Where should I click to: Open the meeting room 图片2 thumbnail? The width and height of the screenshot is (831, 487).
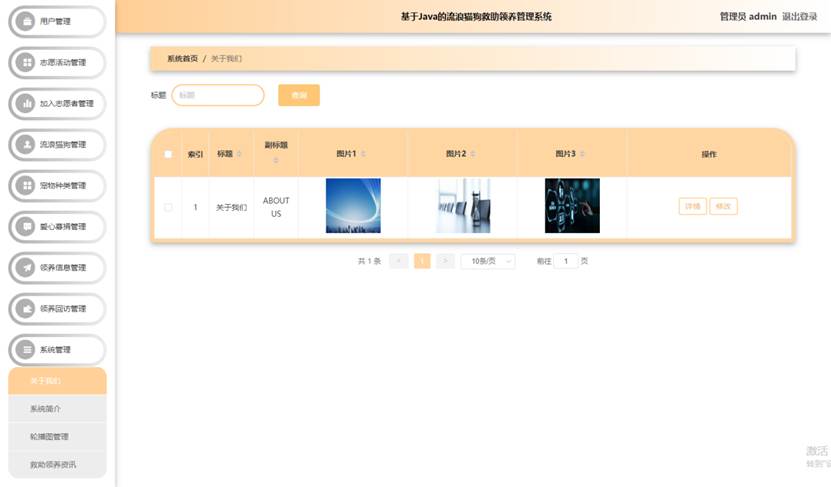tap(463, 206)
